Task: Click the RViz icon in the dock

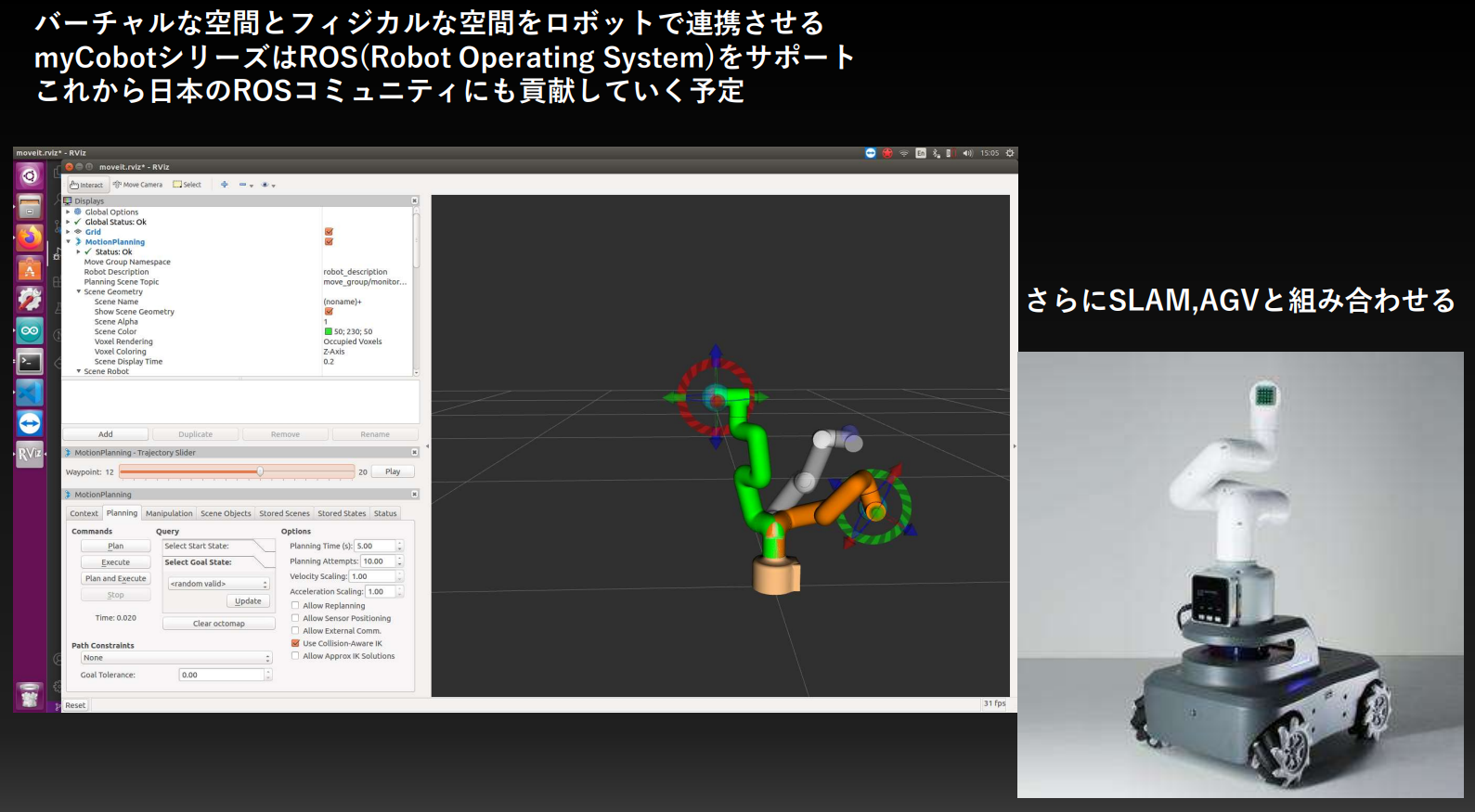Action: point(30,454)
